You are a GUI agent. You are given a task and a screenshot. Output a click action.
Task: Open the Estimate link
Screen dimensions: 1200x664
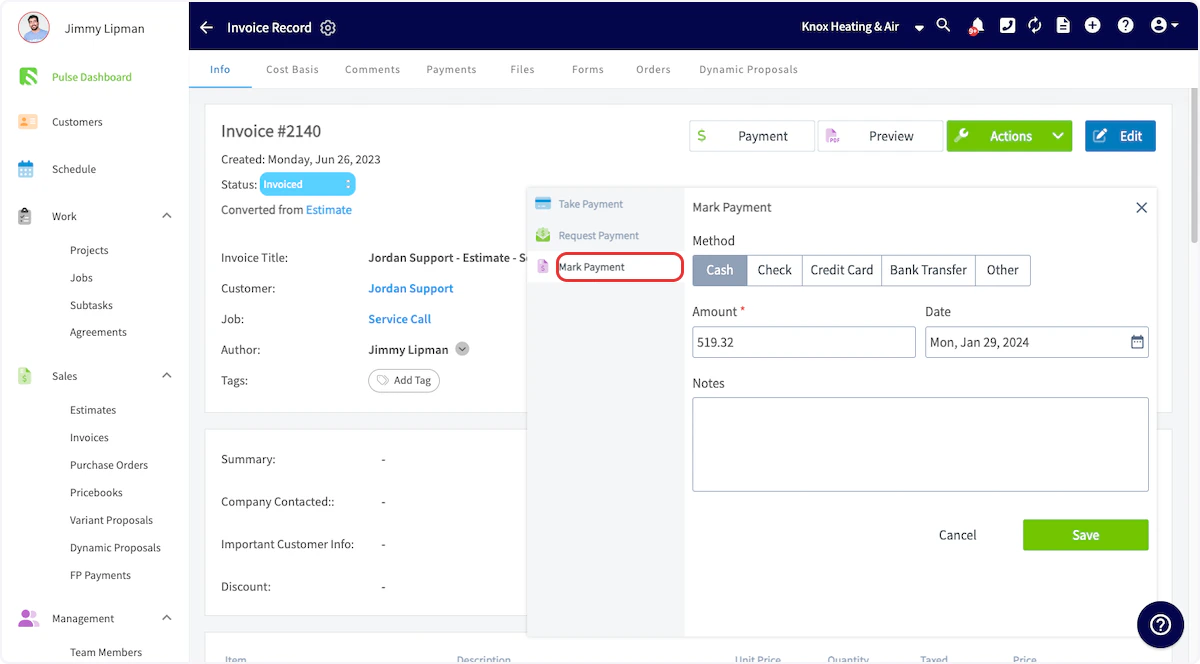pos(329,210)
